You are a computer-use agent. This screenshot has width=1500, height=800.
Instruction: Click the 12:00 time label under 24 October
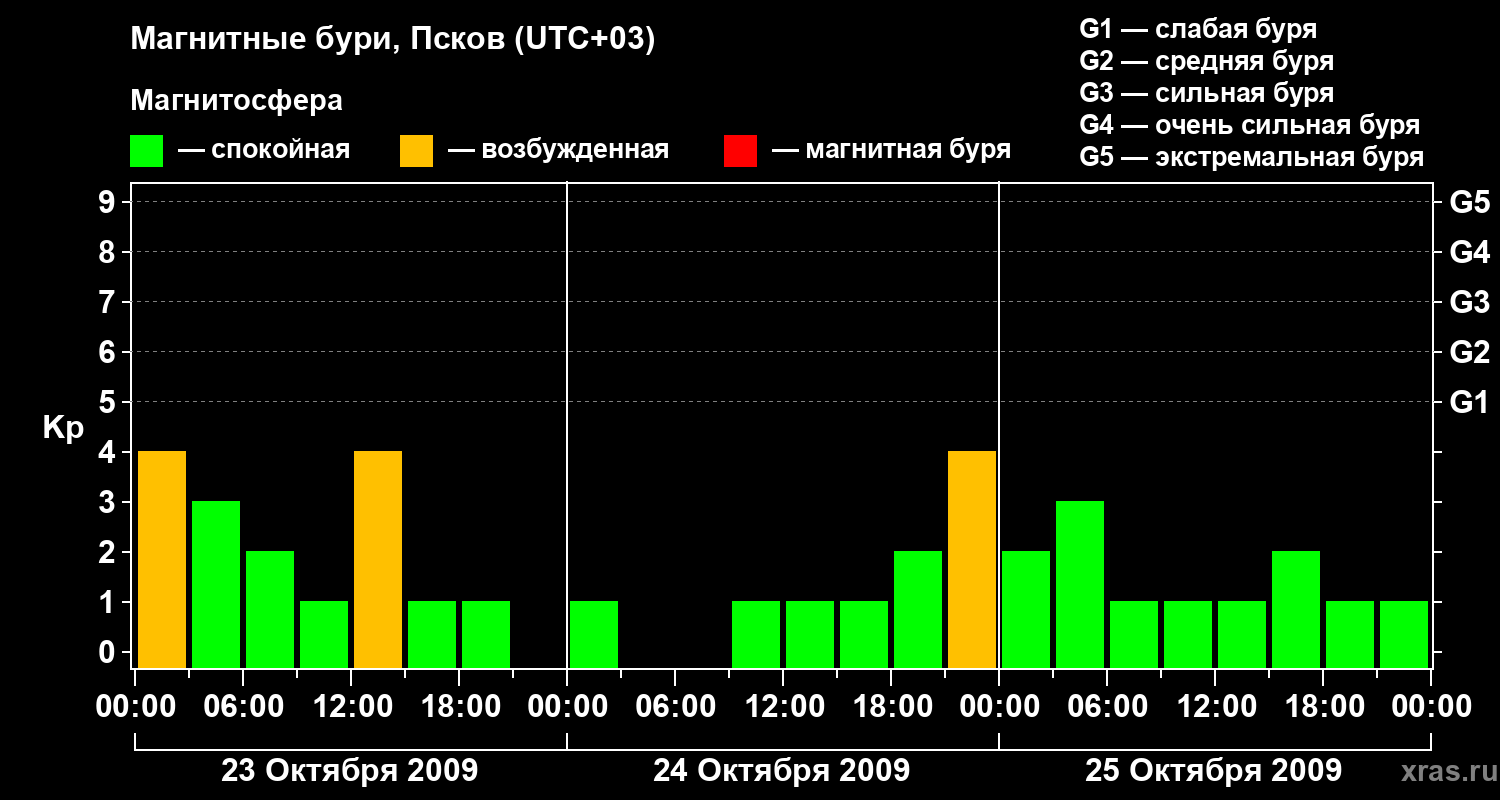tap(783, 707)
